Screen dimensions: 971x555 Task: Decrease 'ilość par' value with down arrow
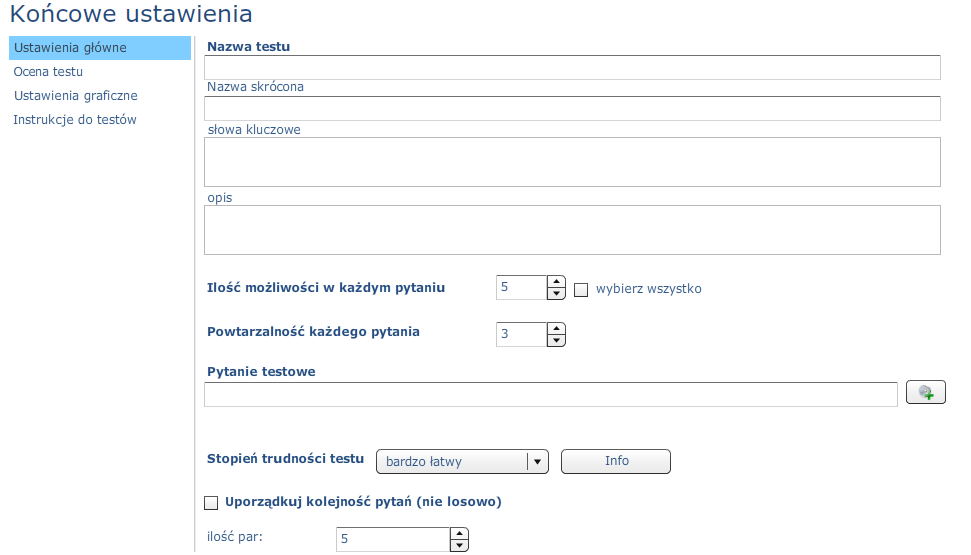[459, 545]
